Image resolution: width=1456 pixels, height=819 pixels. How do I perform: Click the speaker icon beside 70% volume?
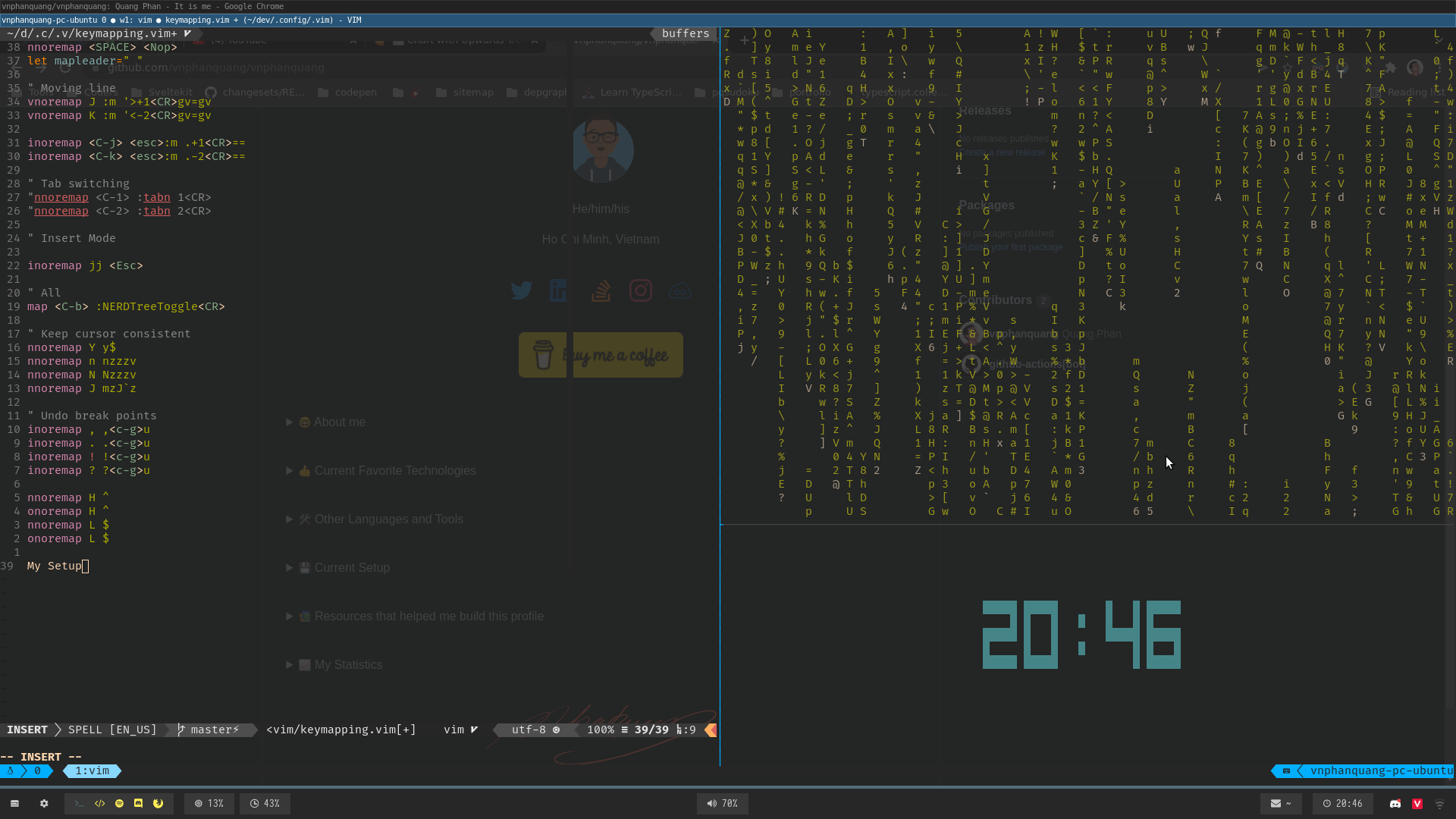tap(711, 803)
